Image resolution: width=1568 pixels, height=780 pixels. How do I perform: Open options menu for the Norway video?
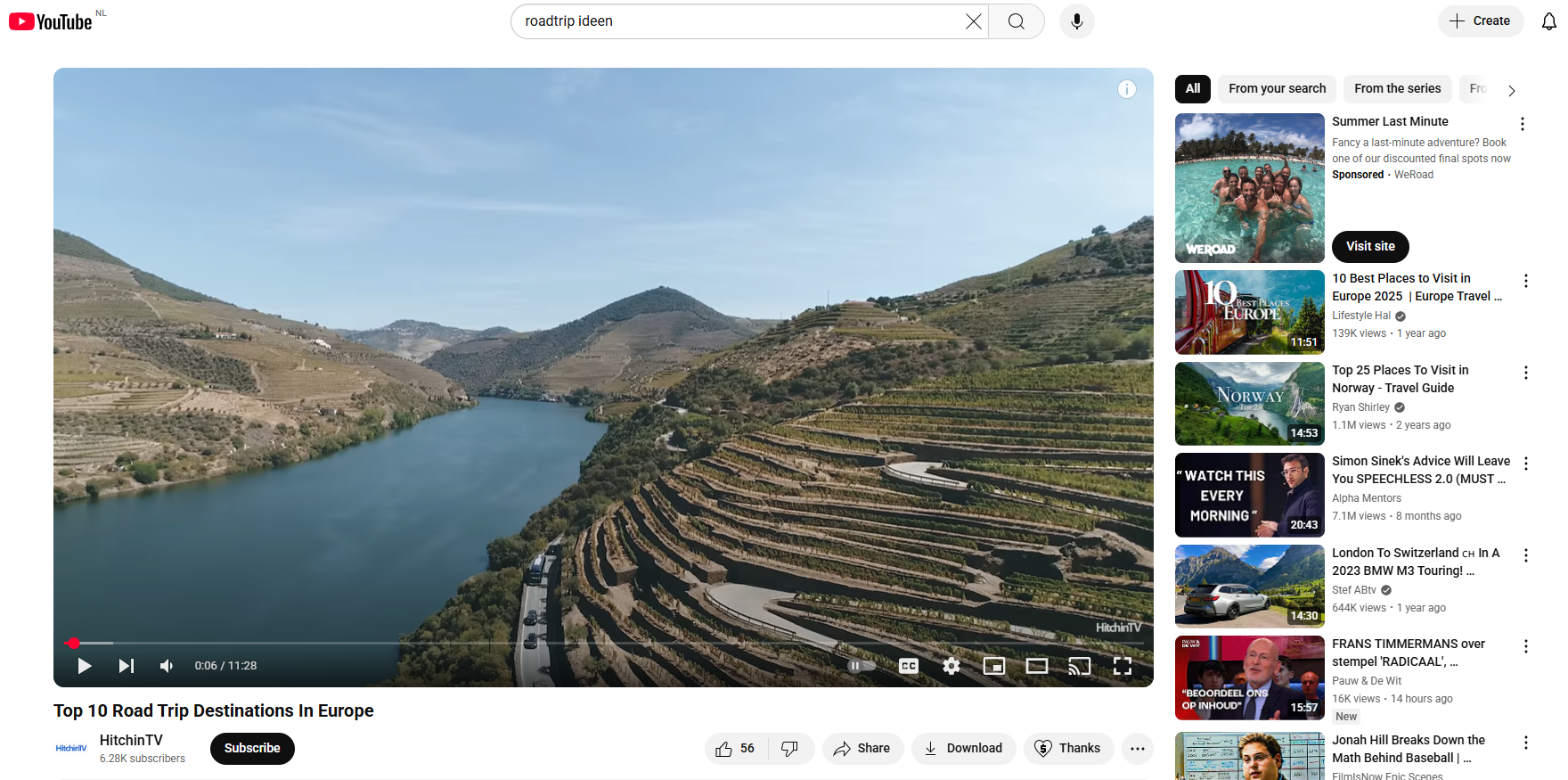[x=1526, y=373]
